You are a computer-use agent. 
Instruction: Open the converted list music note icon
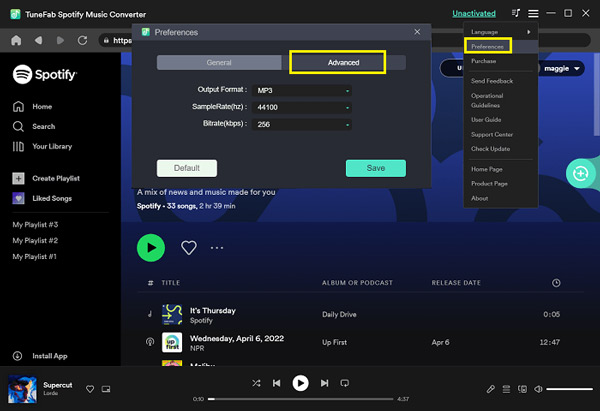pos(516,13)
